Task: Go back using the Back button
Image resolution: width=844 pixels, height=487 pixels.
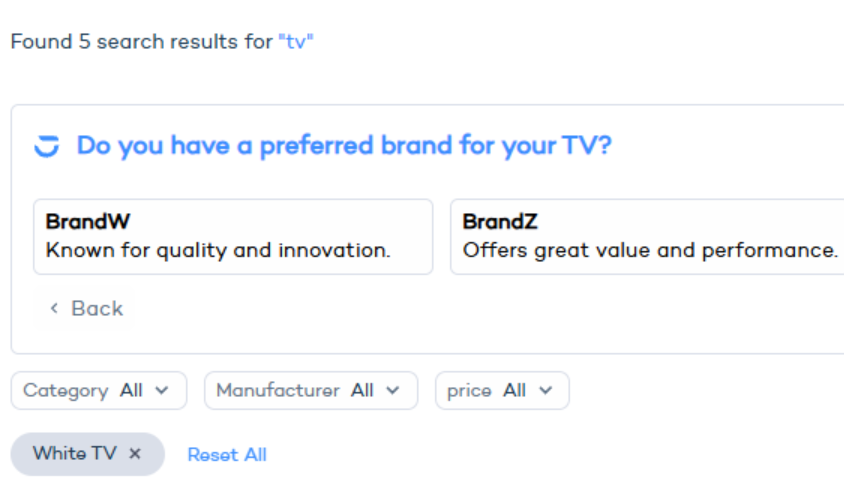Action: tap(87, 309)
